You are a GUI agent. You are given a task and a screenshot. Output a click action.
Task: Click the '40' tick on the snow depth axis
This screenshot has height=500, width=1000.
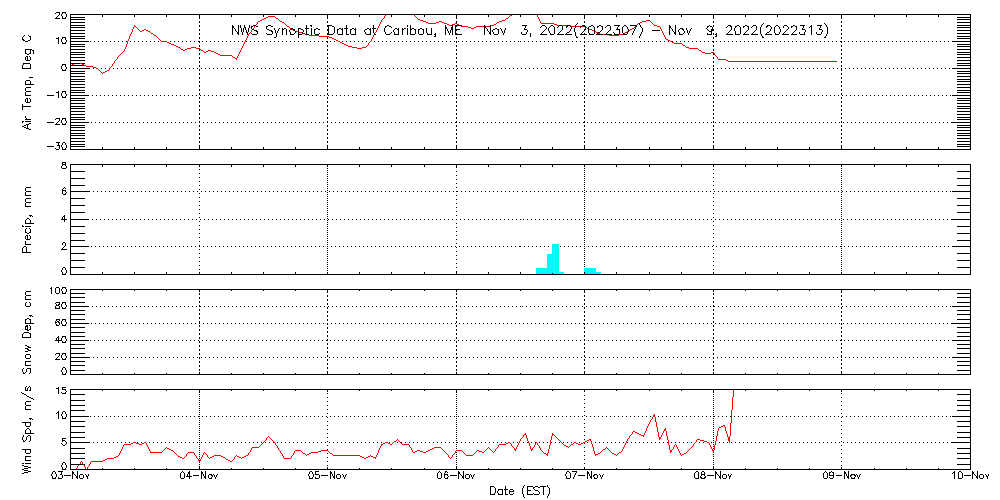coord(62,341)
